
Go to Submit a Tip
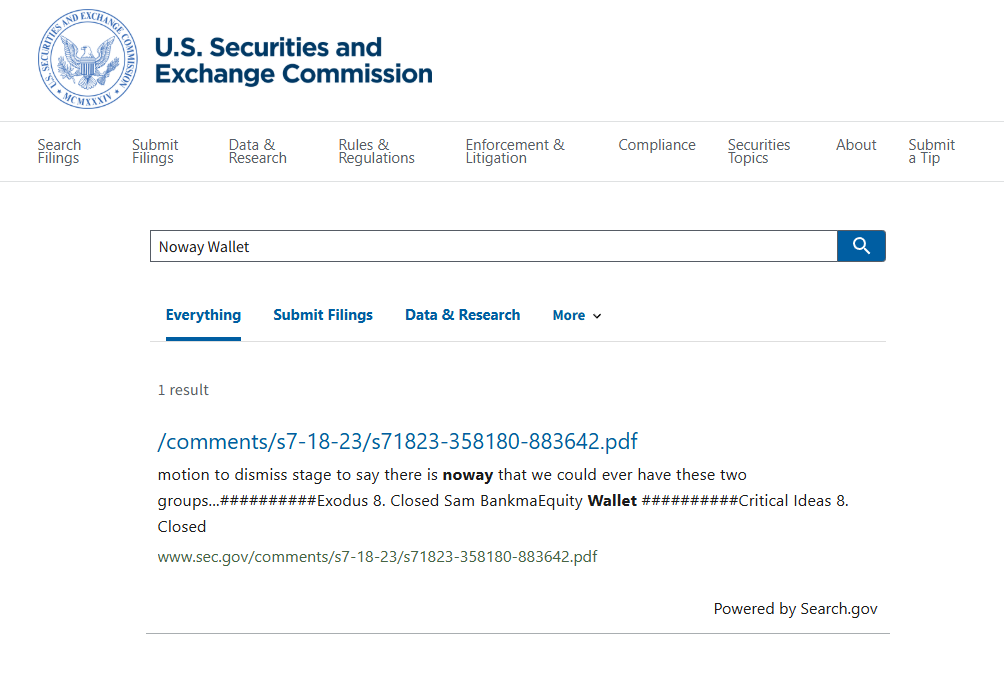(931, 151)
